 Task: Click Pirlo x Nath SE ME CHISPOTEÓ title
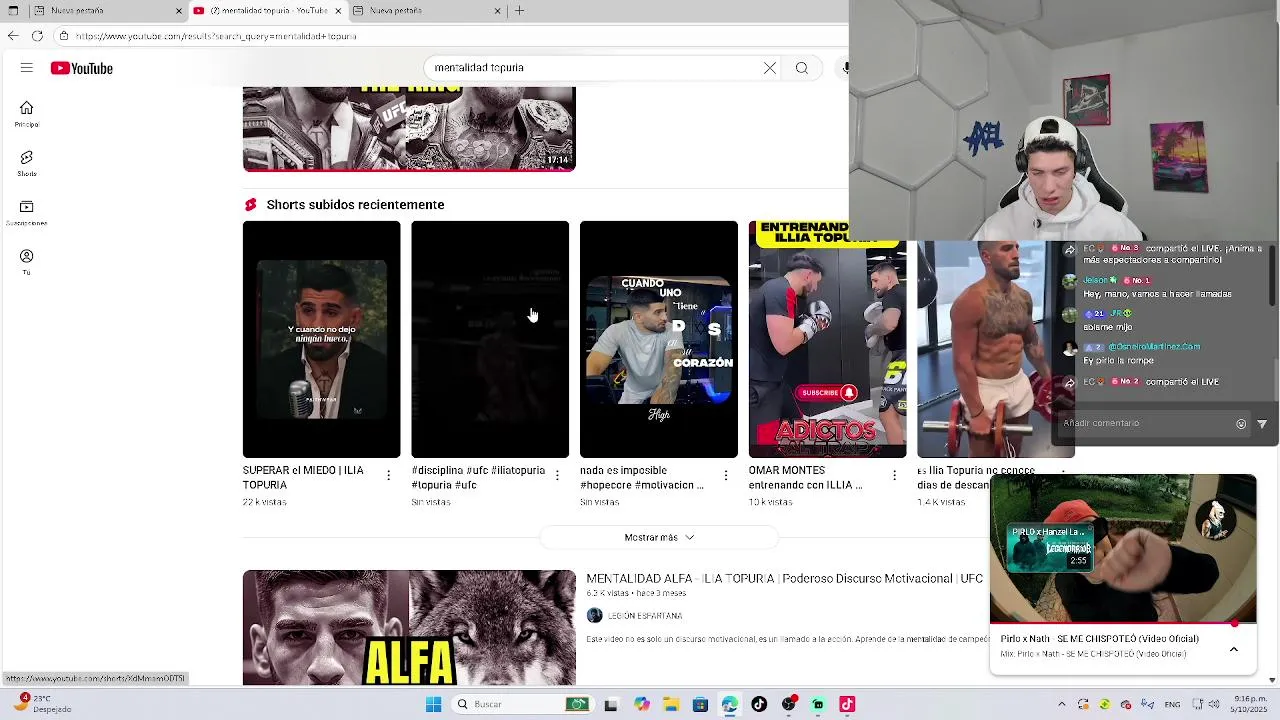[1100, 639]
